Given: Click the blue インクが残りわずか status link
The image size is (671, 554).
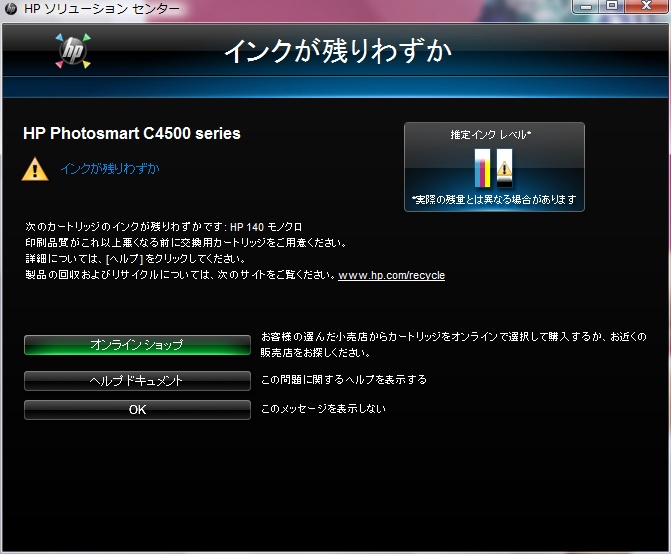Looking at the screenshot, I should click(110, 169).
